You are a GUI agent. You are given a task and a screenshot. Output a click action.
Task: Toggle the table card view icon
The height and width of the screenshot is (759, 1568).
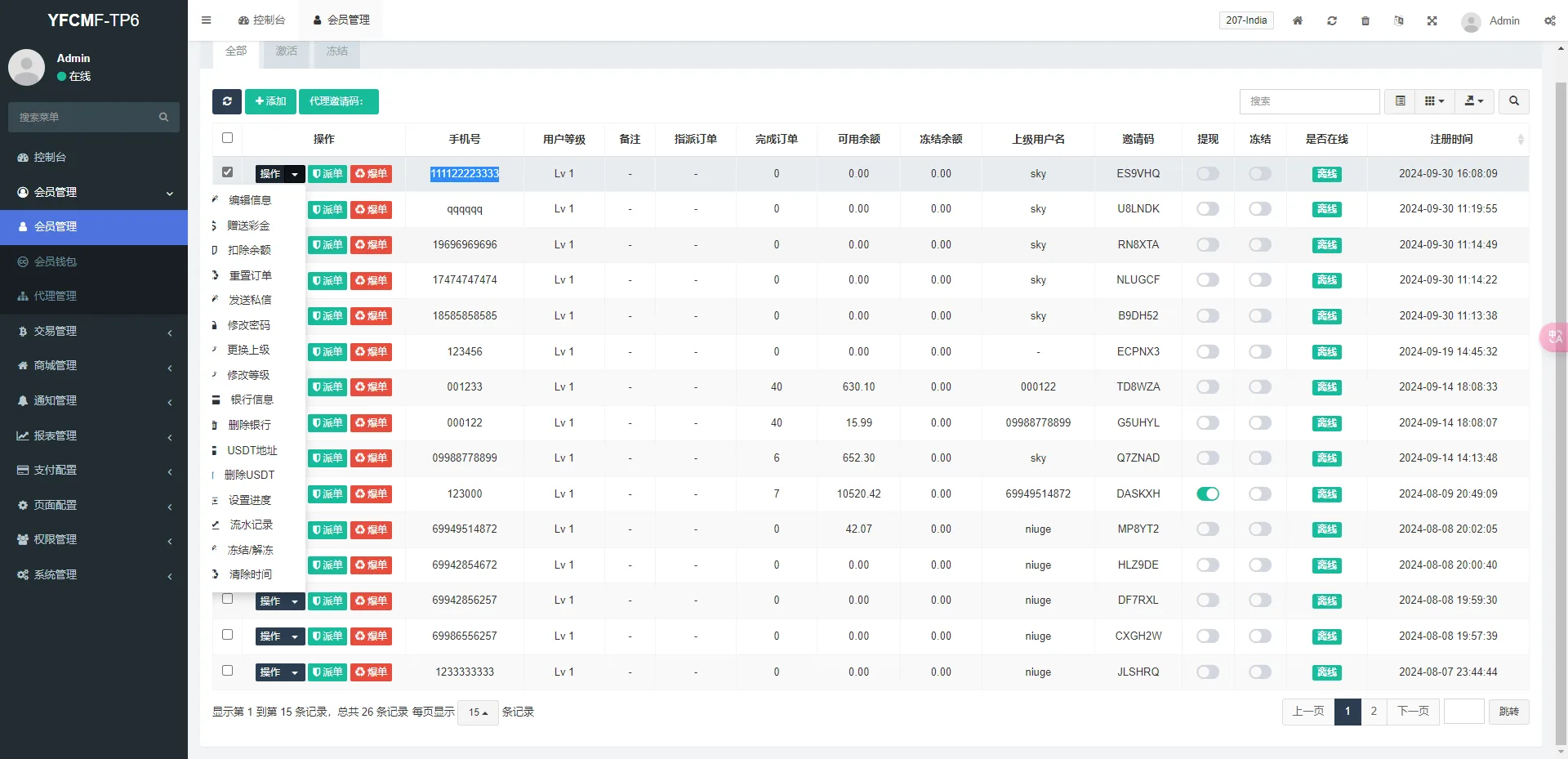[1400, 101]
